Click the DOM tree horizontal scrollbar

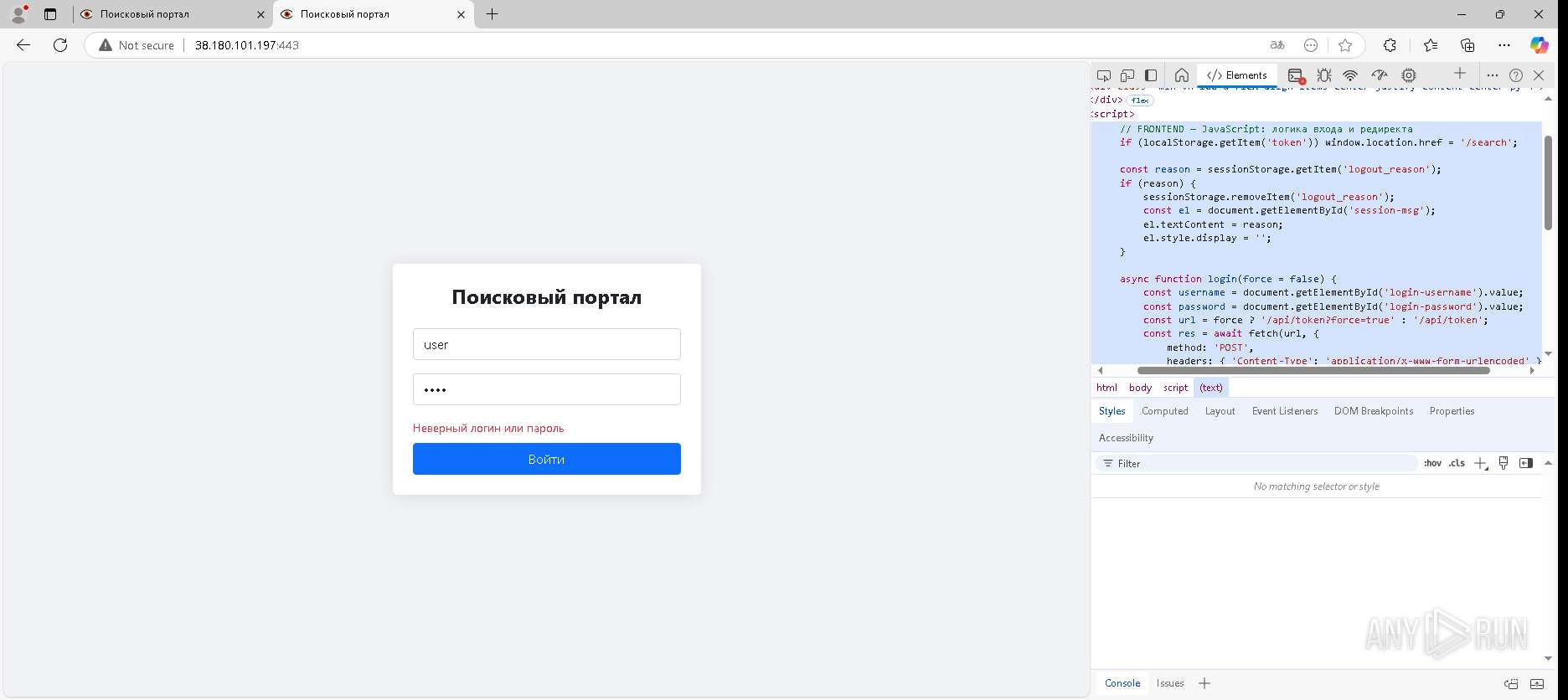(x=1313, y=370)
